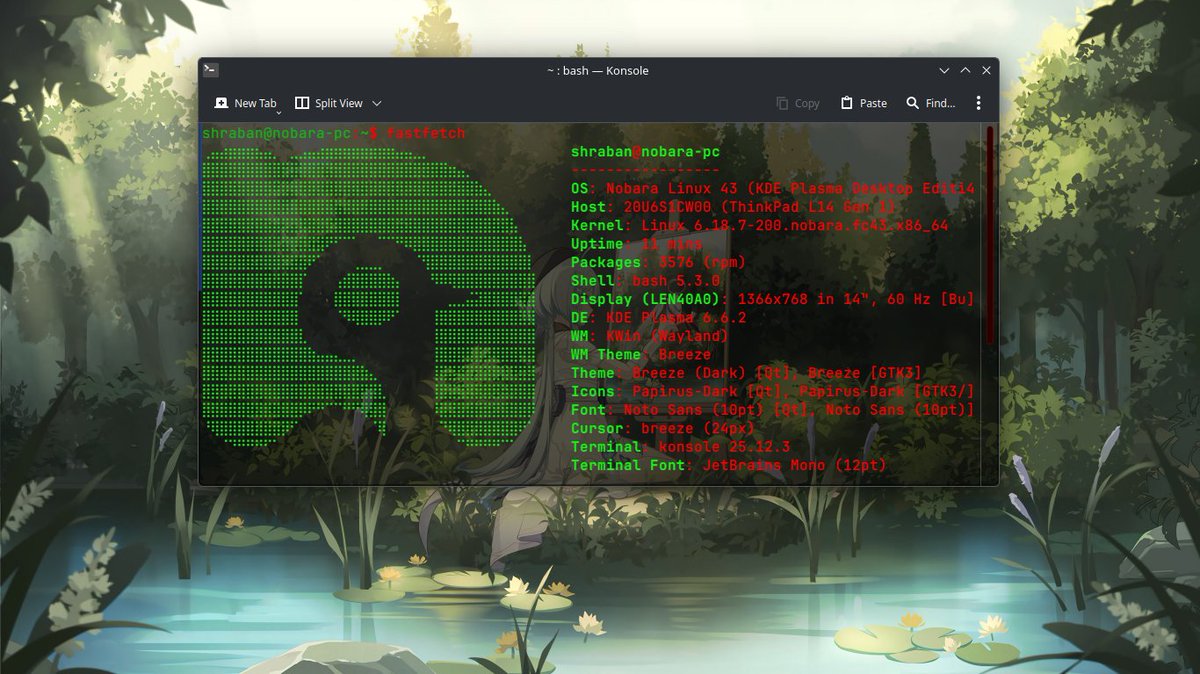Expand the Split View dropdown arrow
This screenshot has height=674, width=1200.
point(377,103)
